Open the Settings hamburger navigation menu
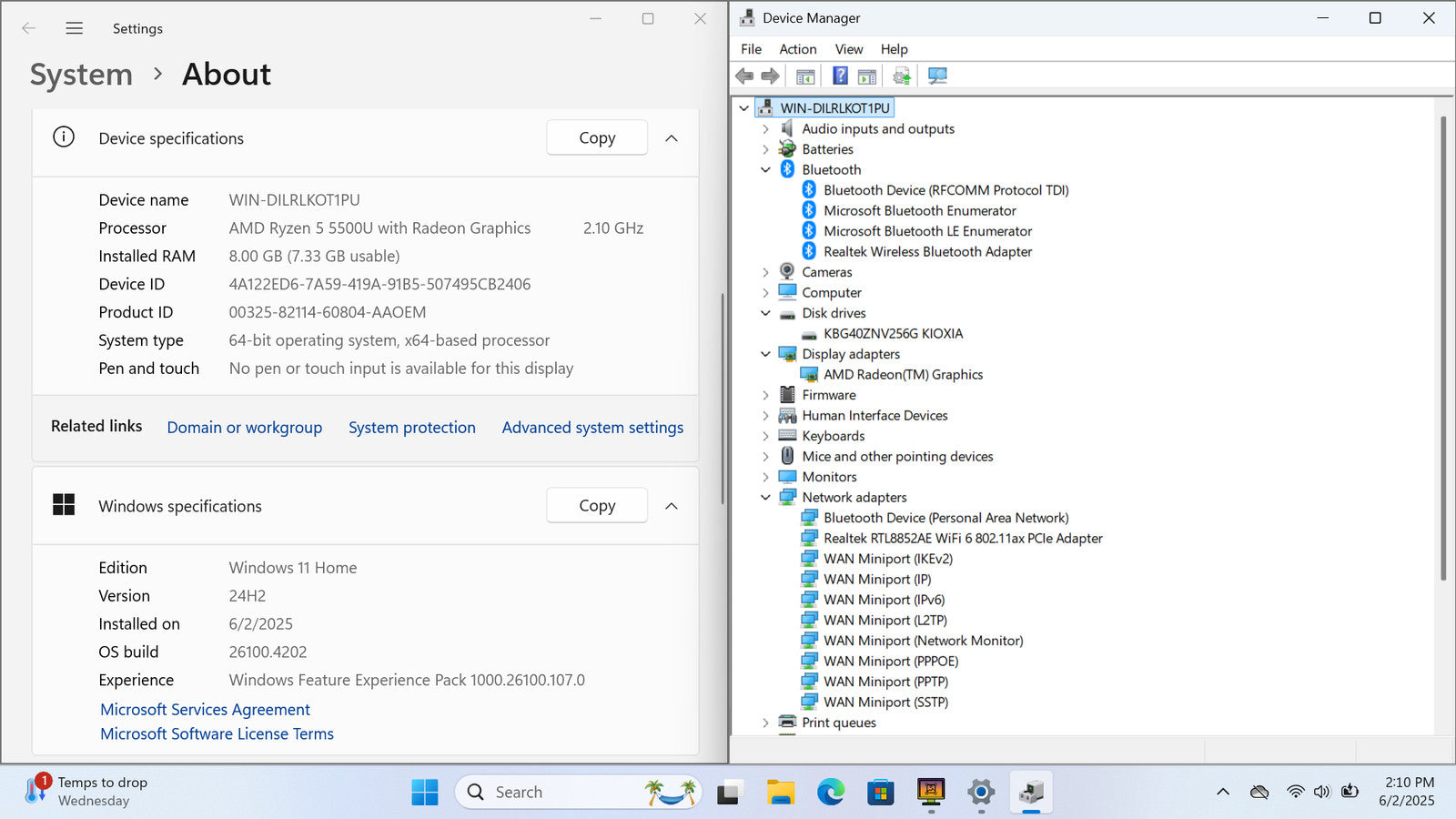Viewport: 1456px width, 819px height. [x=75, y=28]
